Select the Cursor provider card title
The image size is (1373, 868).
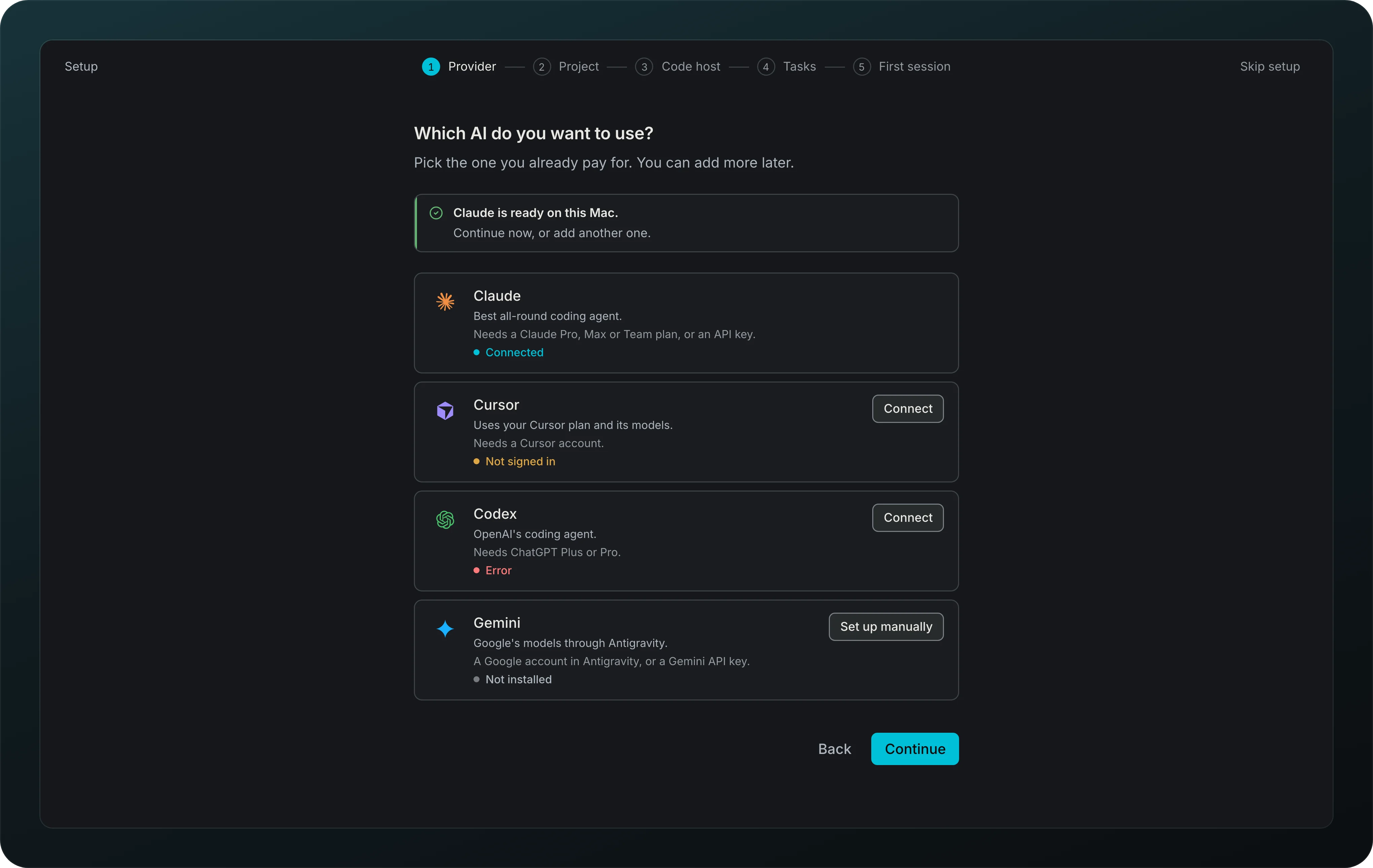496,405
